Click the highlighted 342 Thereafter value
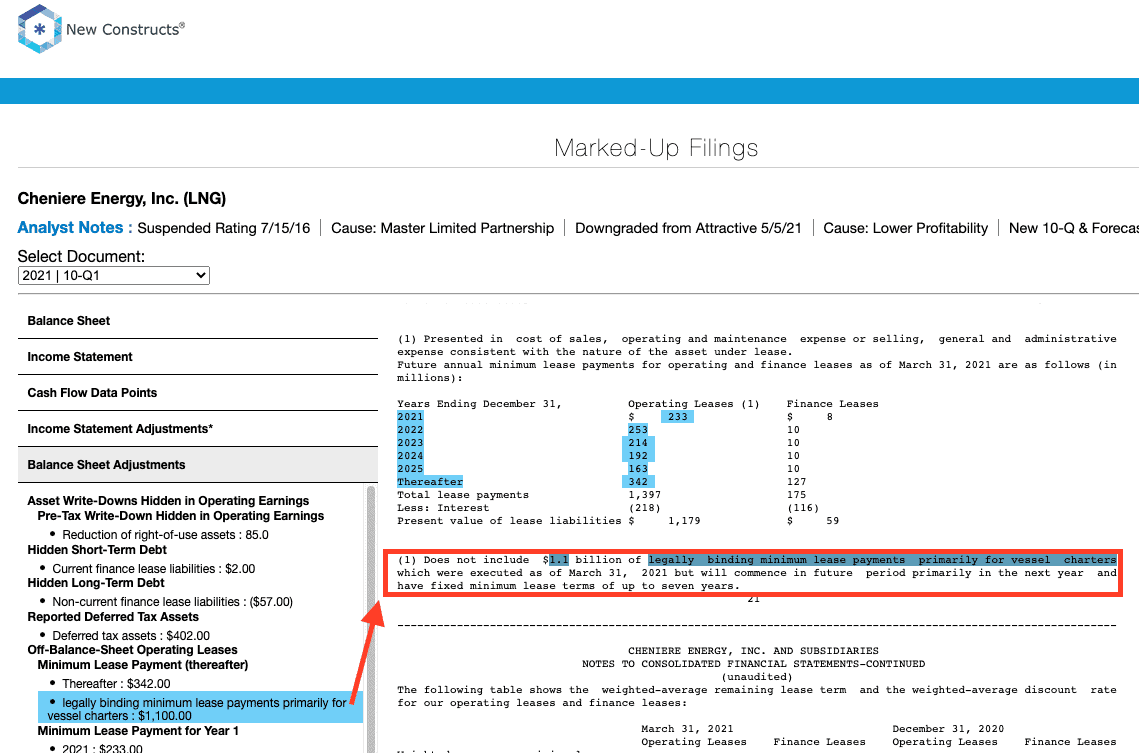1139x753 pixels. (x=638, y=482)
